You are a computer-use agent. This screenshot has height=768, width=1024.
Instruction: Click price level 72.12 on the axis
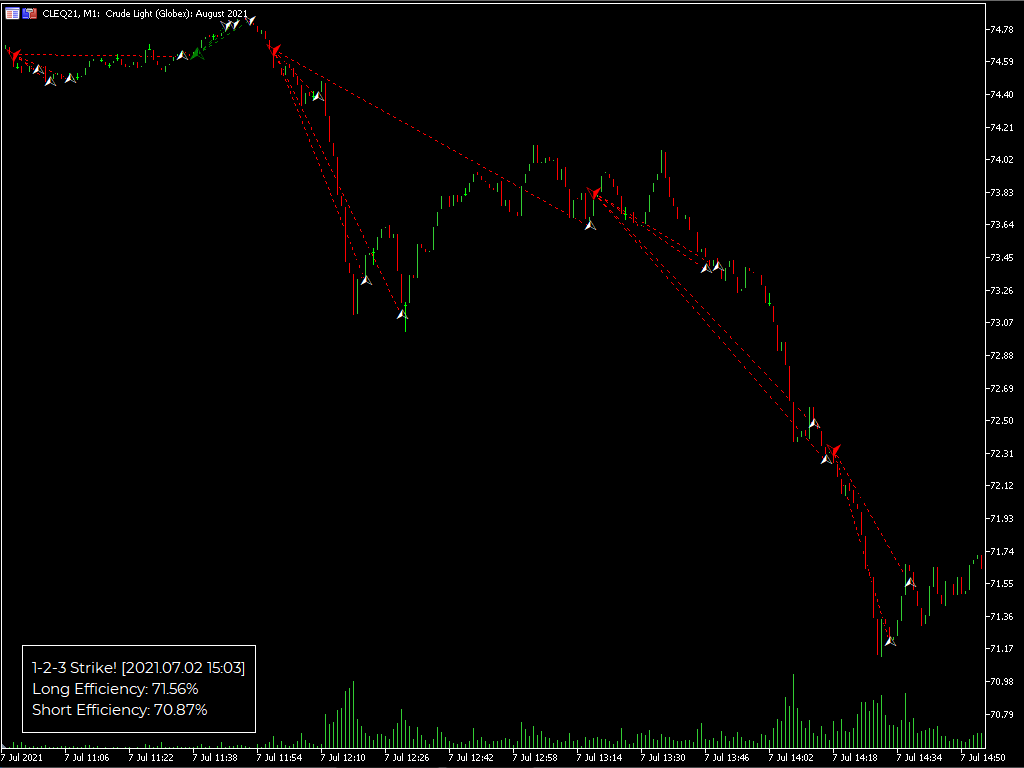pyautogui.click(x=1002, y=486)
